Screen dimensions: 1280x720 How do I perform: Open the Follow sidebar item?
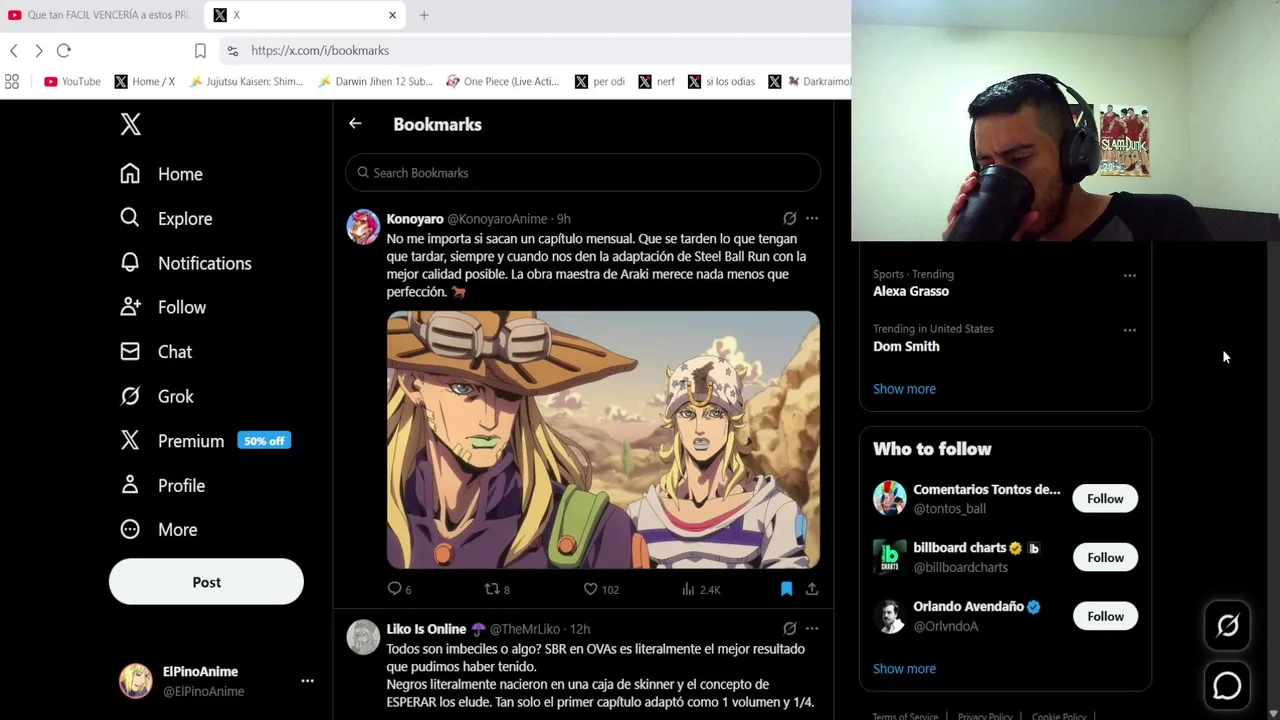[163, 307]
